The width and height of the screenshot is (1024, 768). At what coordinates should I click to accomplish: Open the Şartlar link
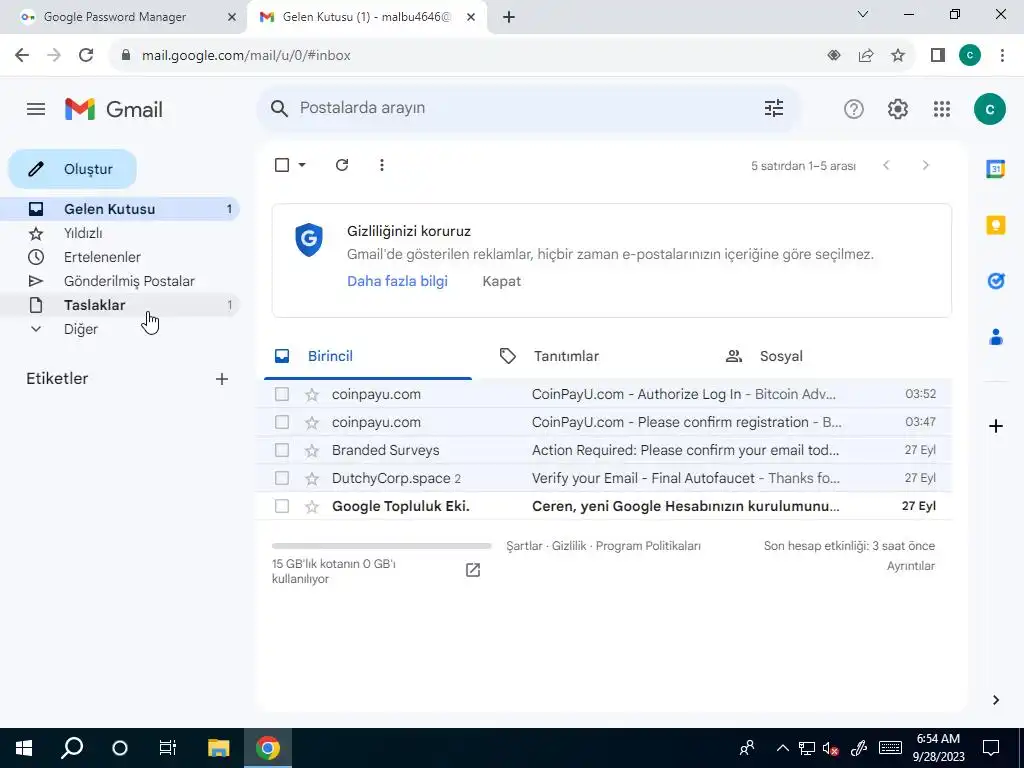[524, 546]
